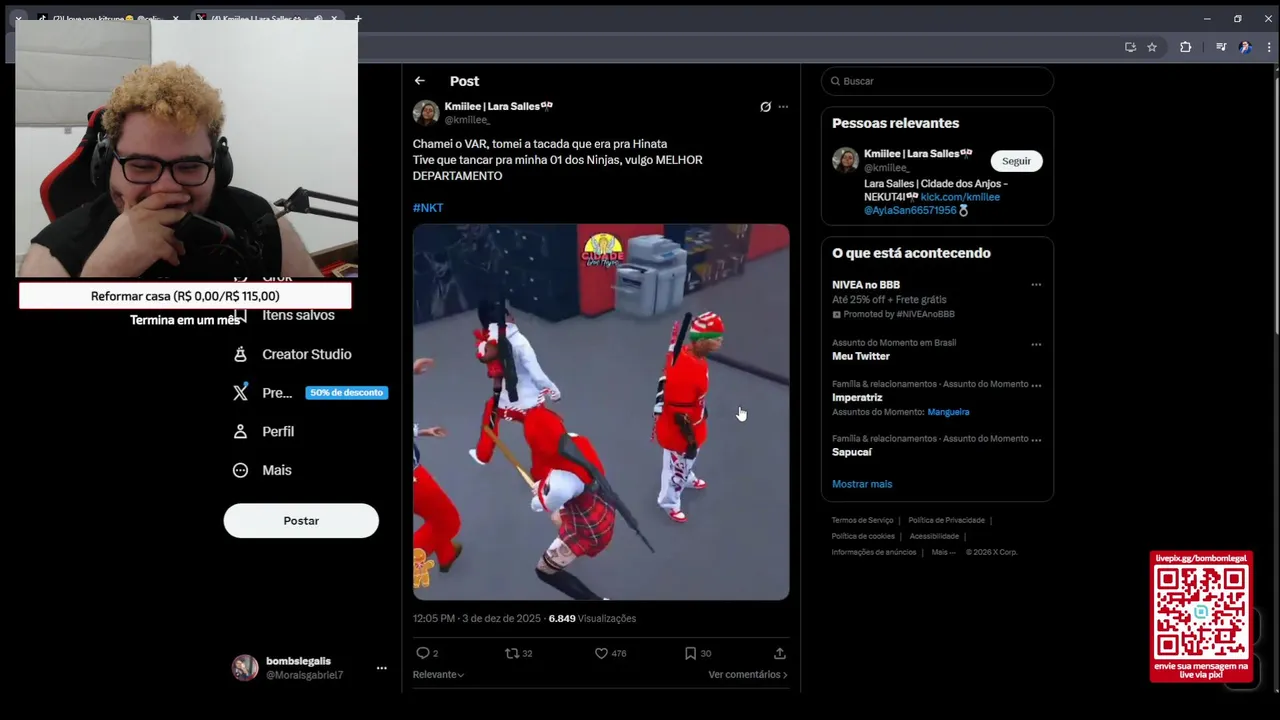Open 6.849 Visualizações count
The image size is (1280, 720).
click(592, 619)
